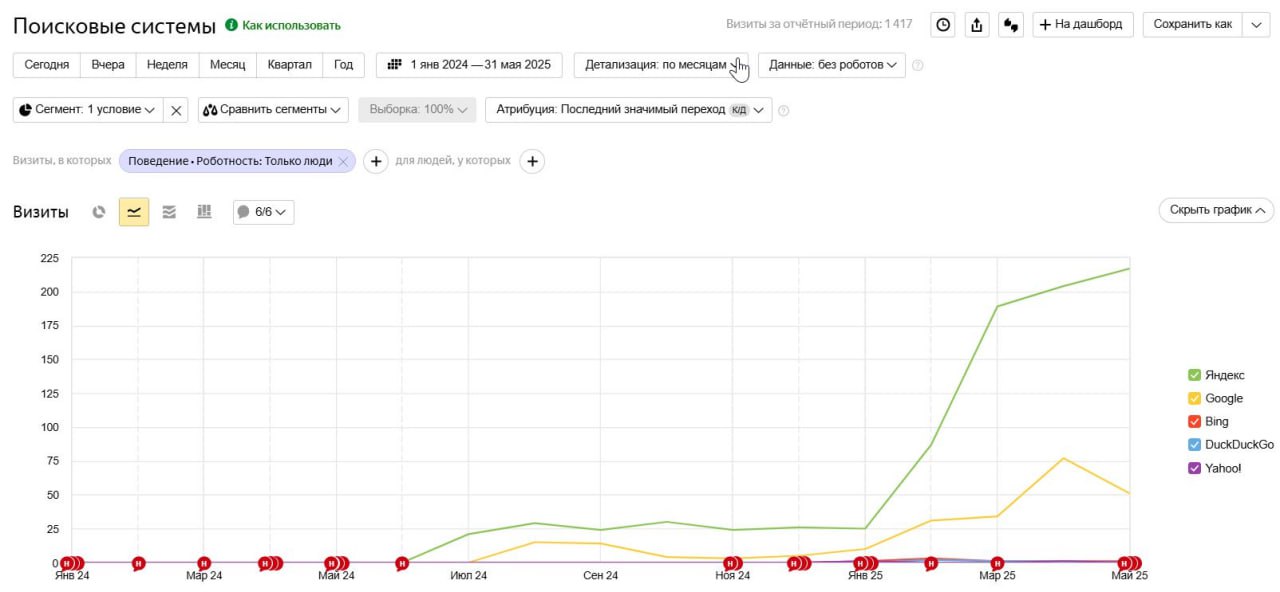Click the 'Сен 24' axis label
1280x592 pixels.
pos(600,575)
